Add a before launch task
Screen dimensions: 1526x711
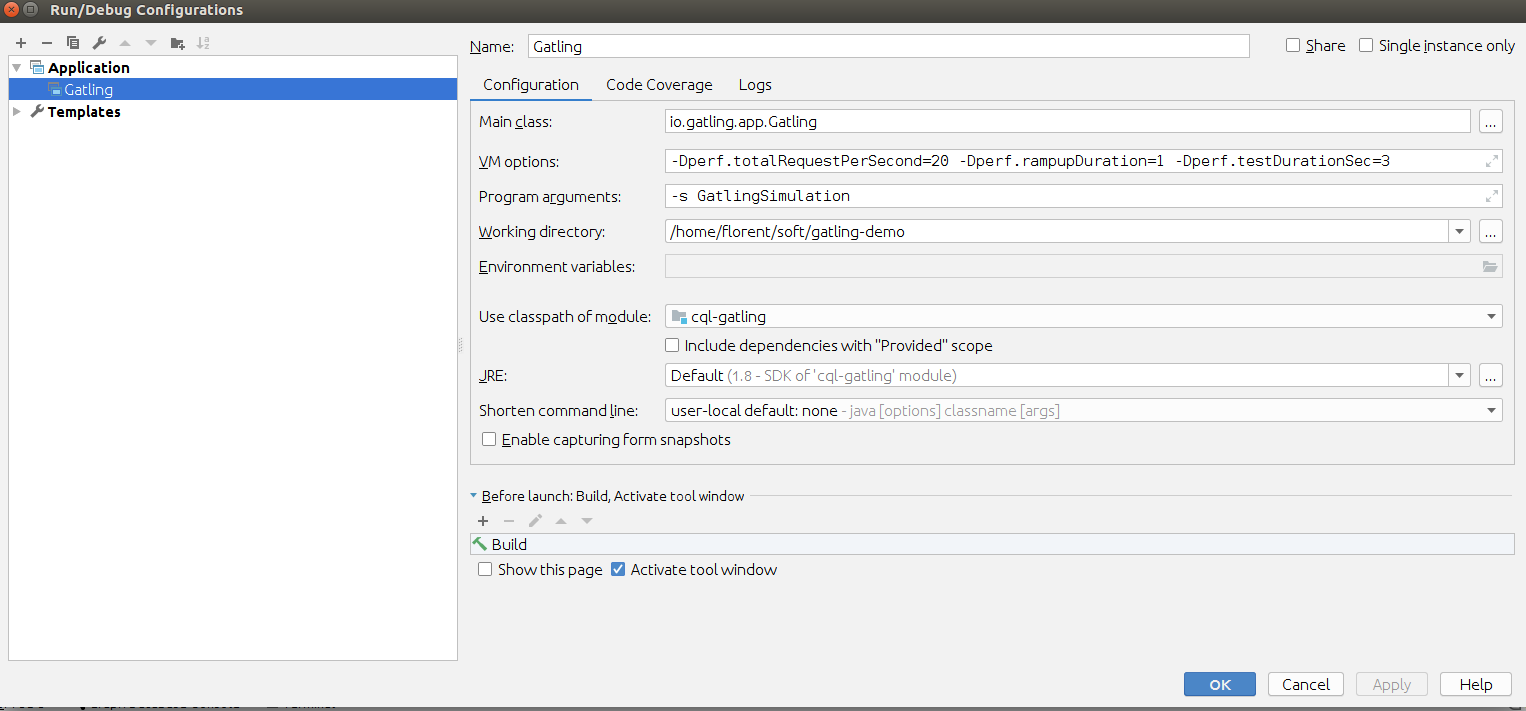click(483, 521)
